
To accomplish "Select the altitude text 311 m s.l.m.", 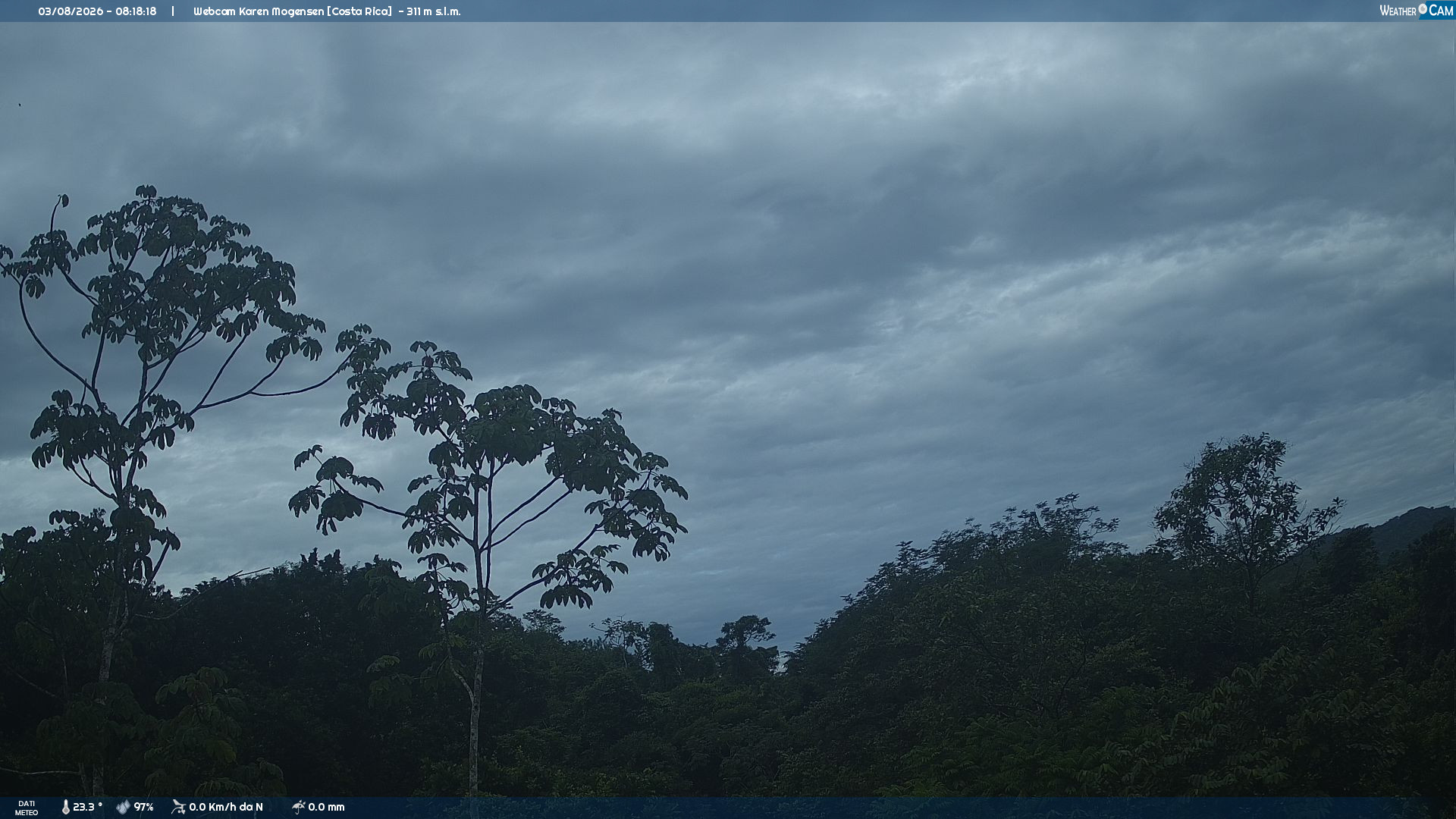I will coord(434,11).
